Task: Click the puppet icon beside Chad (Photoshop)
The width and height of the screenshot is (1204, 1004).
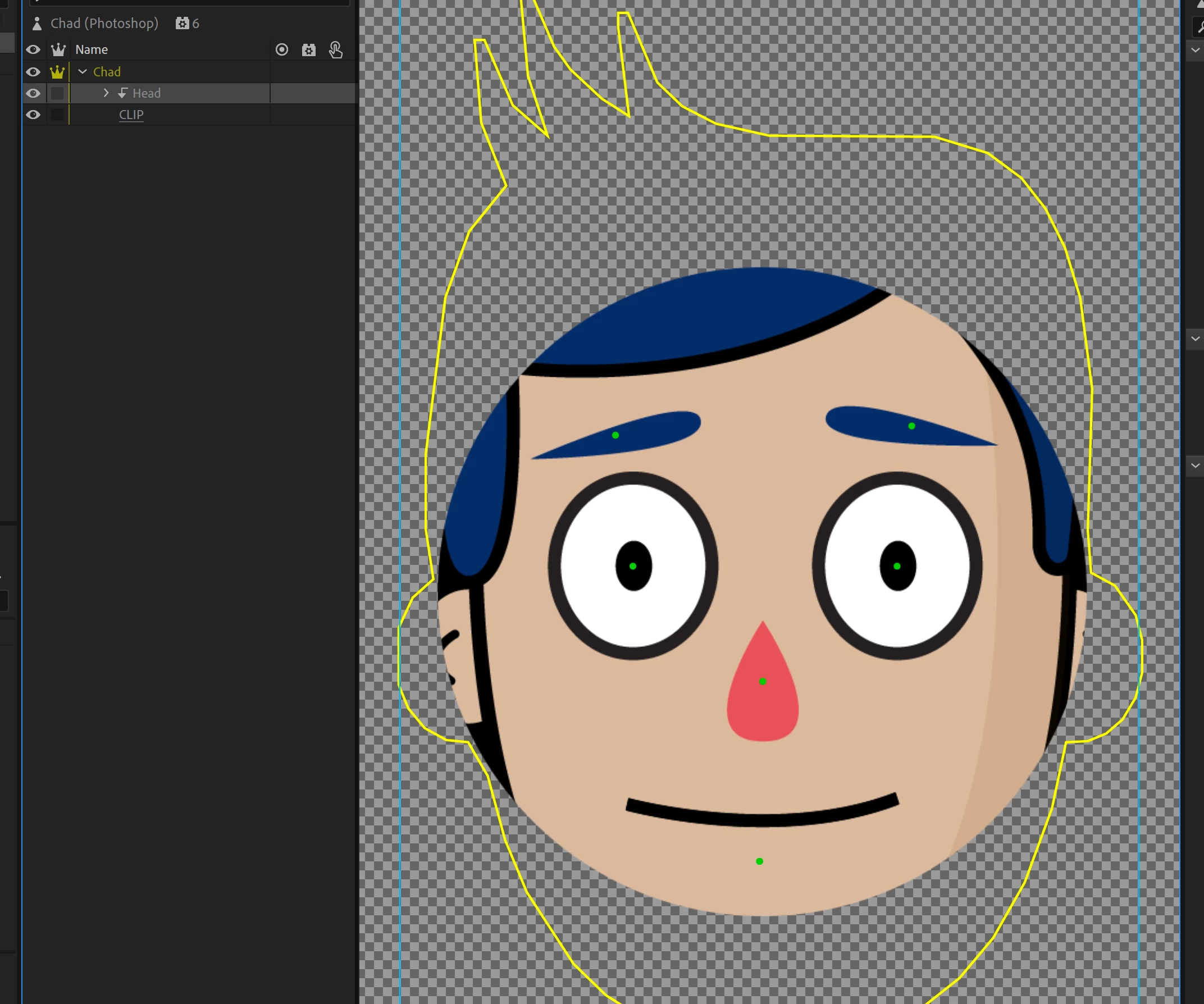Action: [37, 24]
